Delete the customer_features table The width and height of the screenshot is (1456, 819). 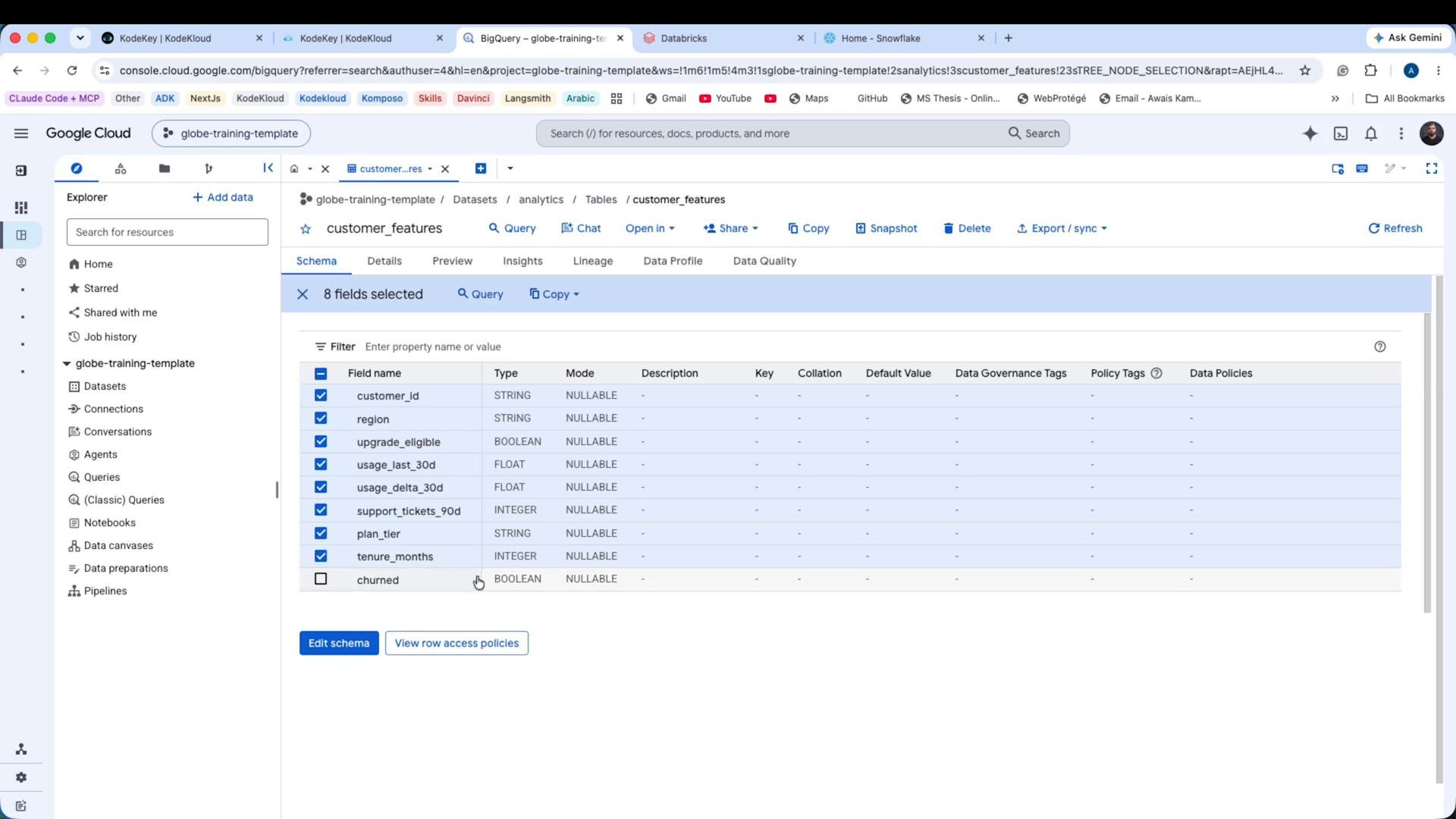coord(967,228)
